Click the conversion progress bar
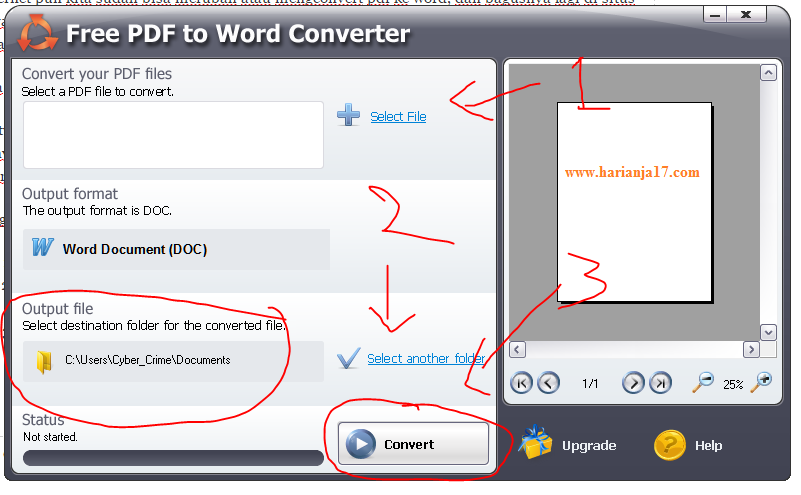Image resolution: width=801 pixels, height=495 pixels. [x=173, y=458]
